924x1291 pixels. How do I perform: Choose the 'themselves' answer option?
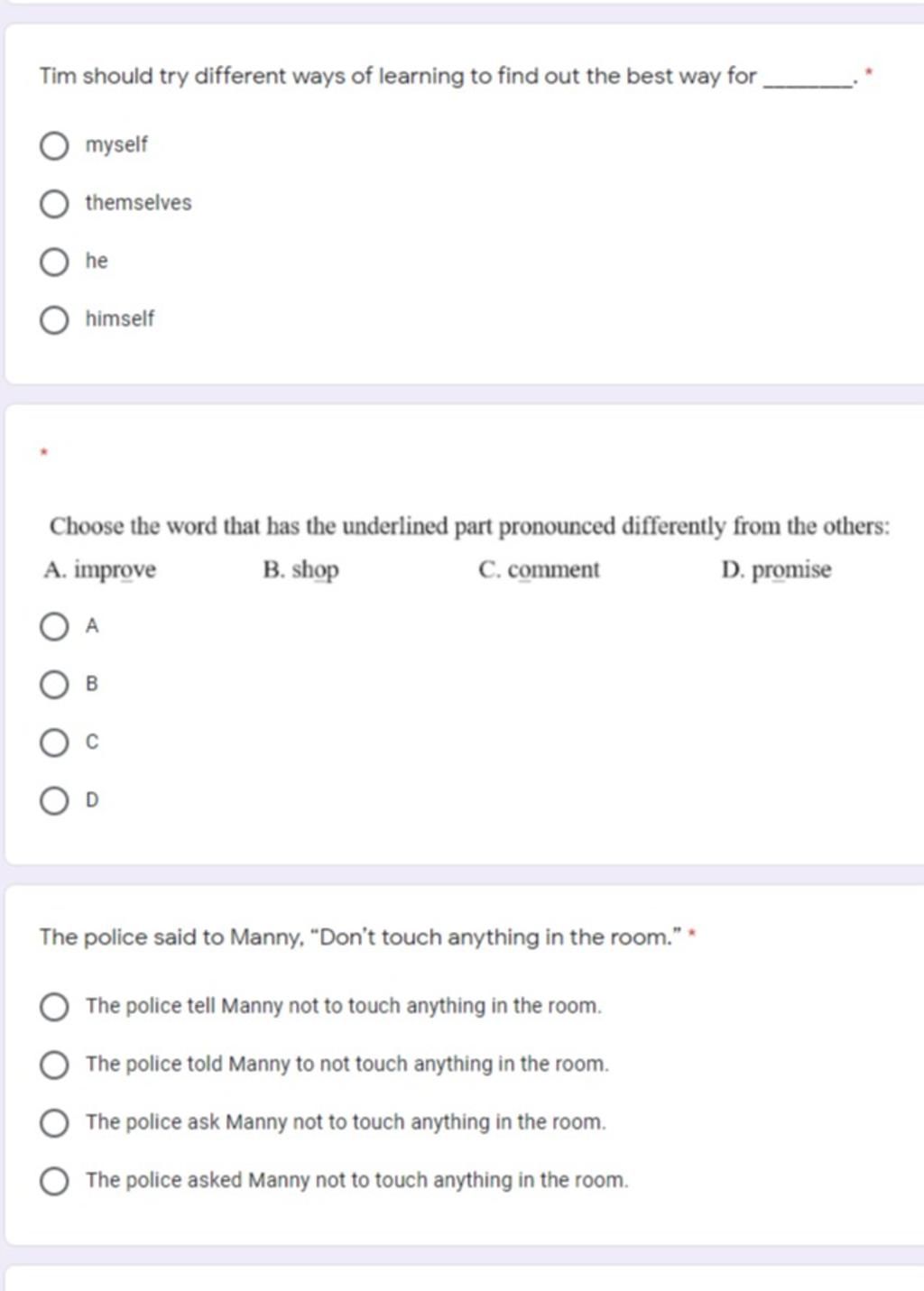tap(54, 204)
